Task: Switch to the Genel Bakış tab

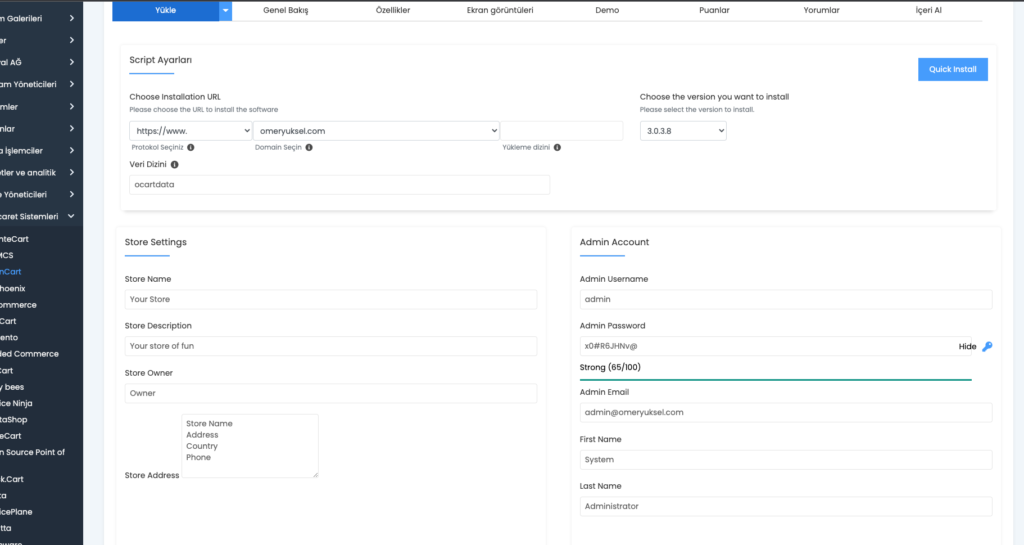Action: tap(285, 10)
